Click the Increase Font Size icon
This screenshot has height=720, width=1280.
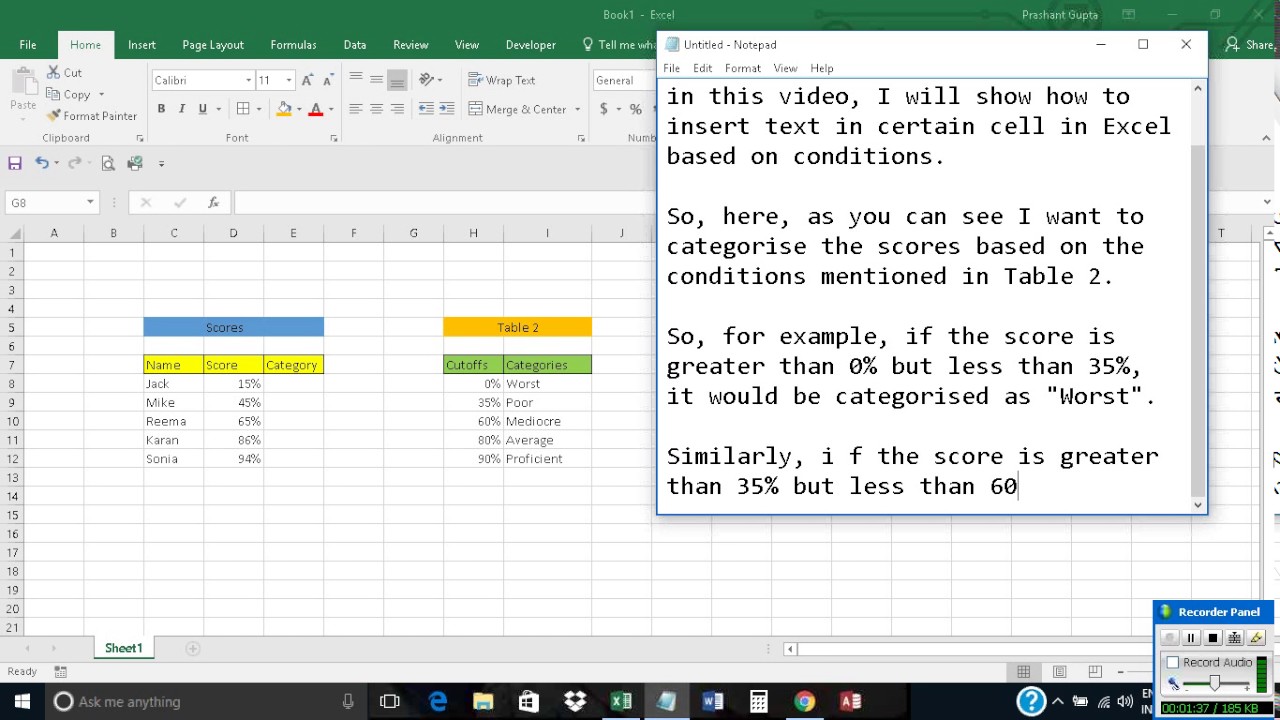(x=308, y=80)
